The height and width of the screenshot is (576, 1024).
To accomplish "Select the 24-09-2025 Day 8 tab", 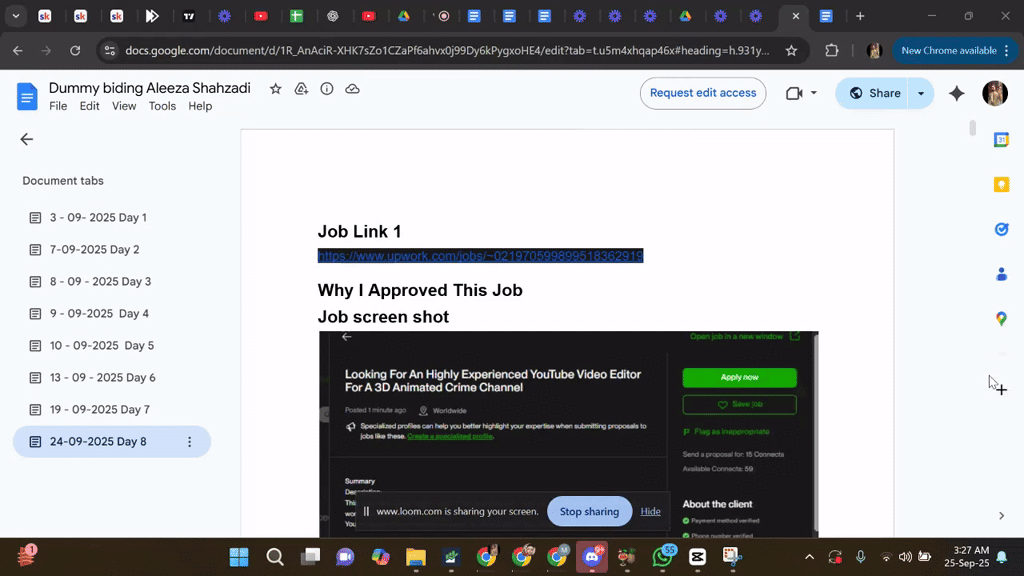I will pos(112,441).
